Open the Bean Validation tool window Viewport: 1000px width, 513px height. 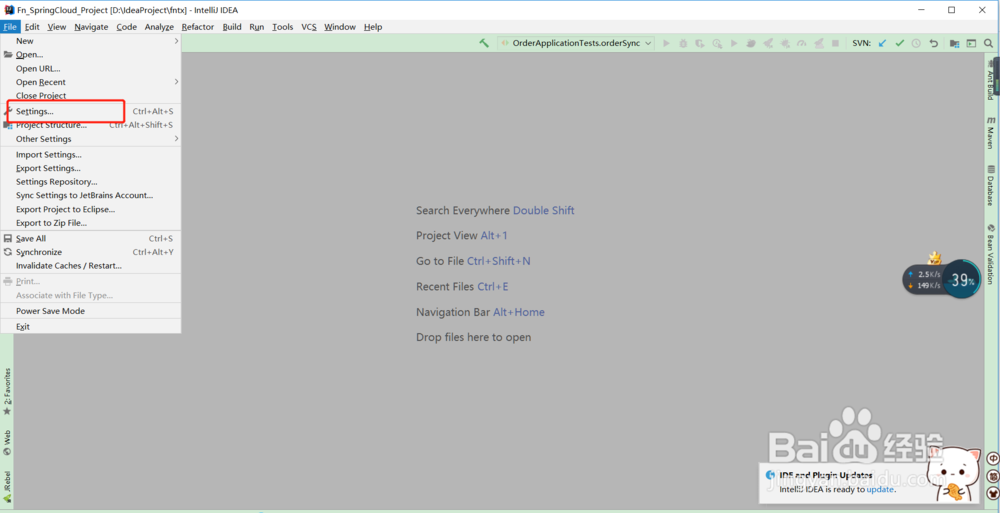click(990, 254)
